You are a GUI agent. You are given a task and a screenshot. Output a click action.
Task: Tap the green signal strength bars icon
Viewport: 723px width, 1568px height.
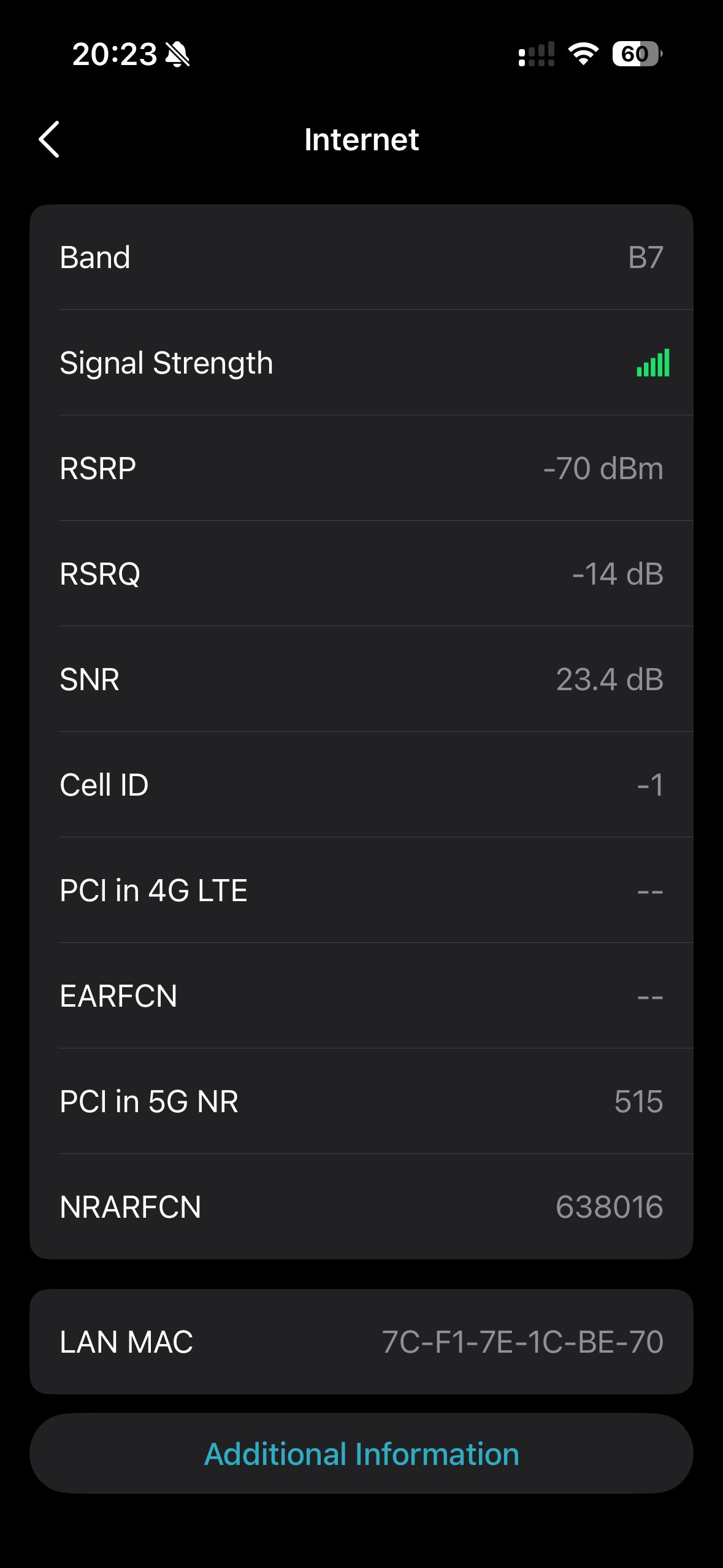[652, 363]
